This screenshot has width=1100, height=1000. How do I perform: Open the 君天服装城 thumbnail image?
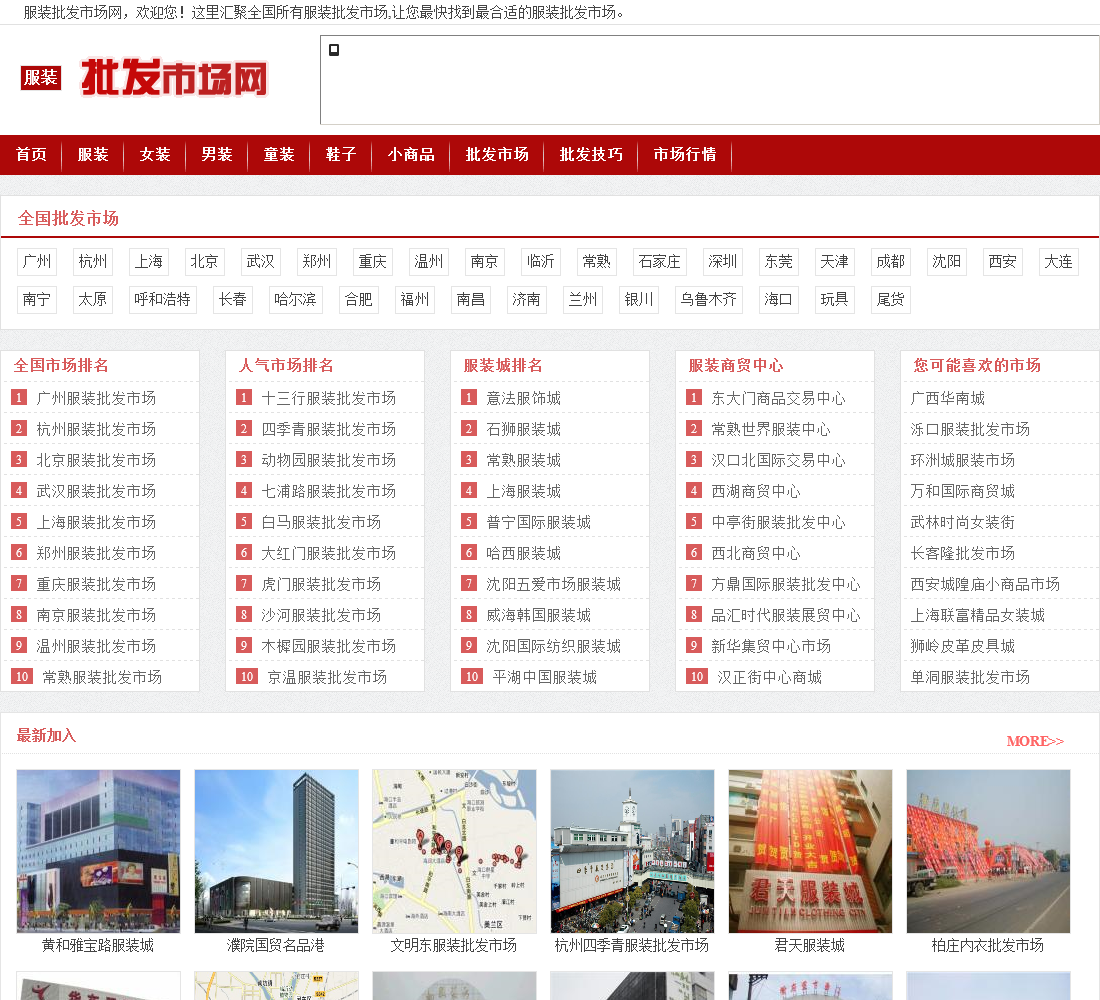[x=810, y=851]
